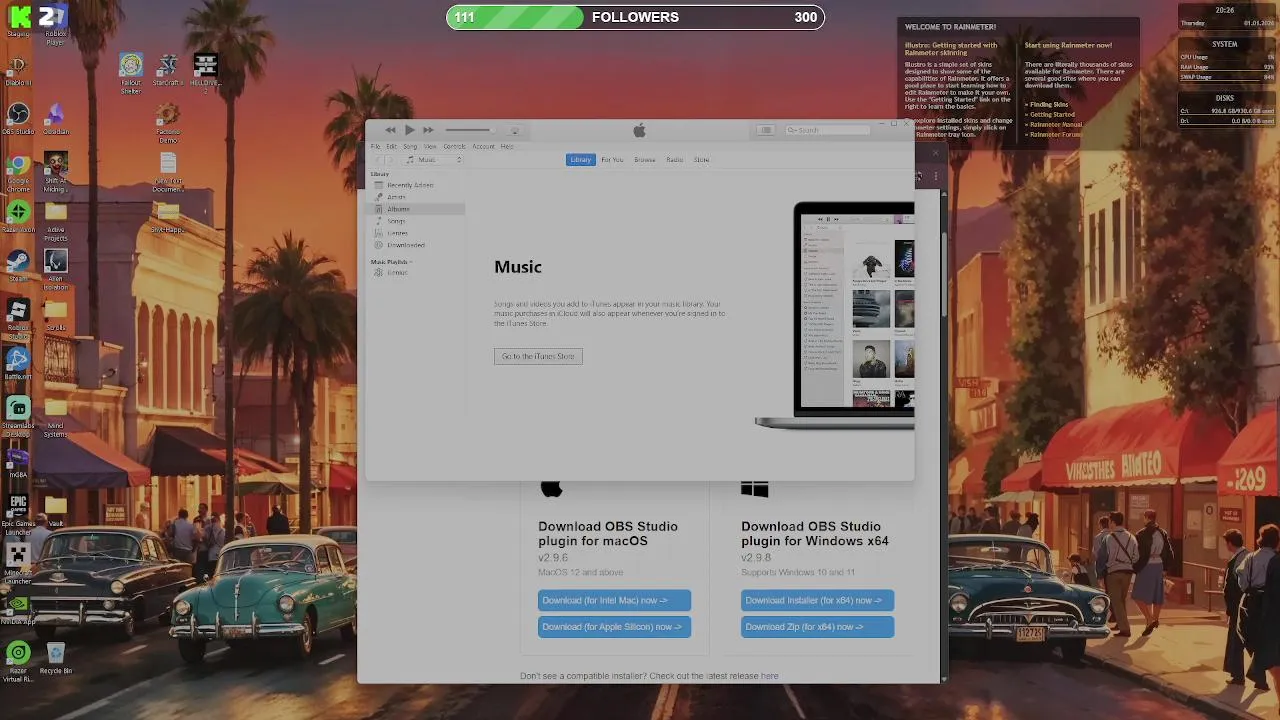Open the Razer Axon desktop icon
Screen dimensions: 1280x720
click(18, 218)
